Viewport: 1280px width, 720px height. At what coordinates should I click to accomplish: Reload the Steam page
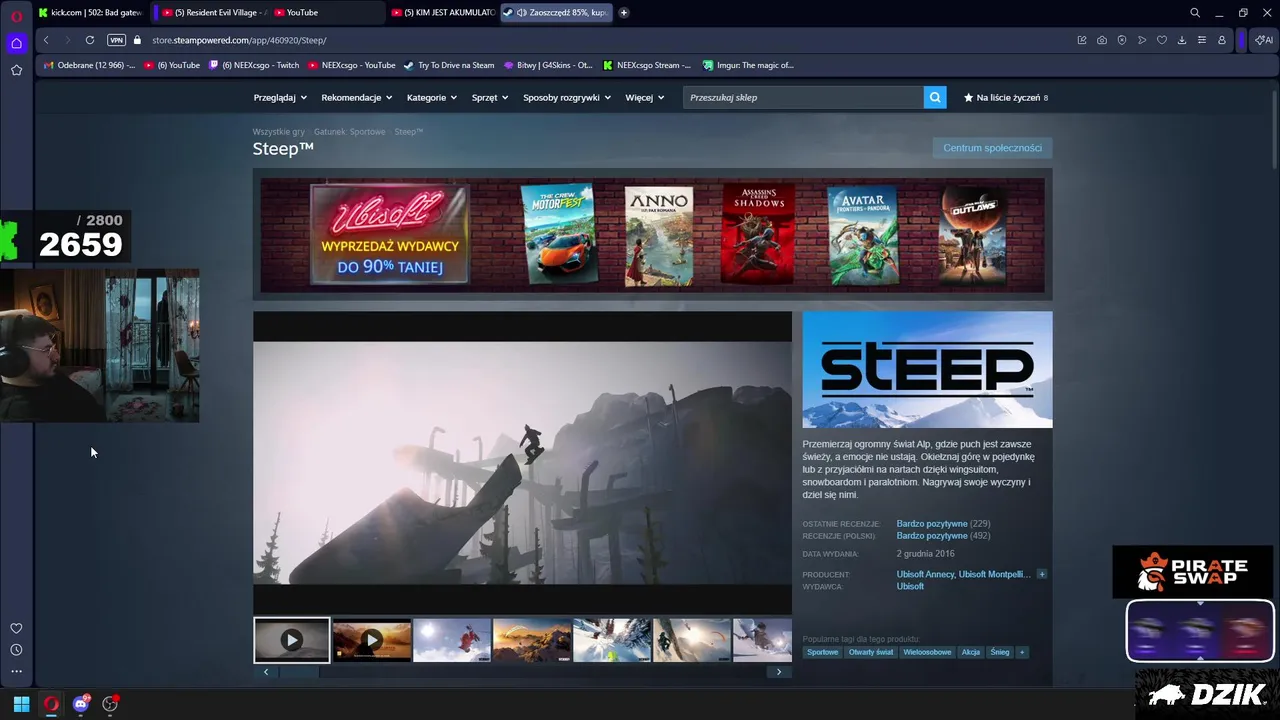[90, 40]
